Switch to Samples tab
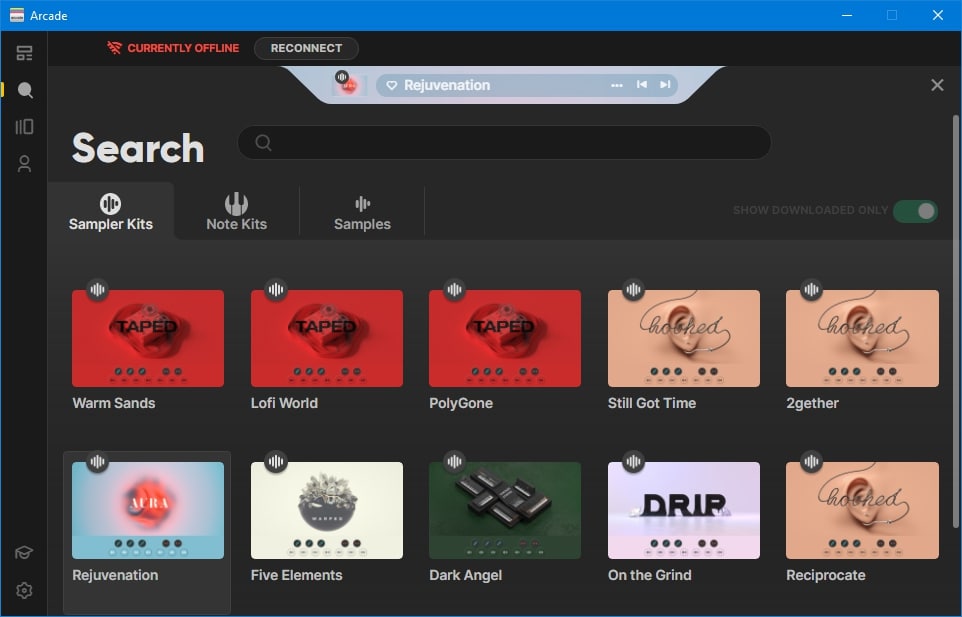This screenshot has height=617, width=962. point(362,212)
